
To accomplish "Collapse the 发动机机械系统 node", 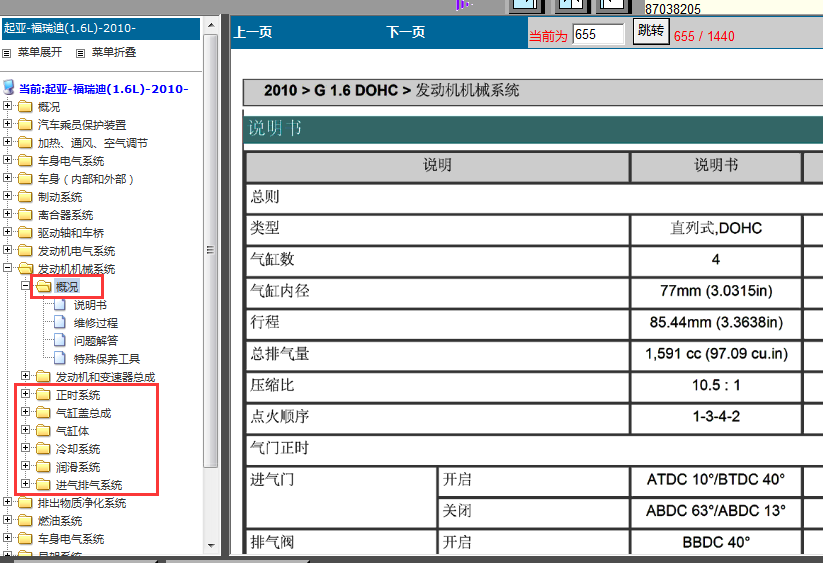I will pos(7,268).
